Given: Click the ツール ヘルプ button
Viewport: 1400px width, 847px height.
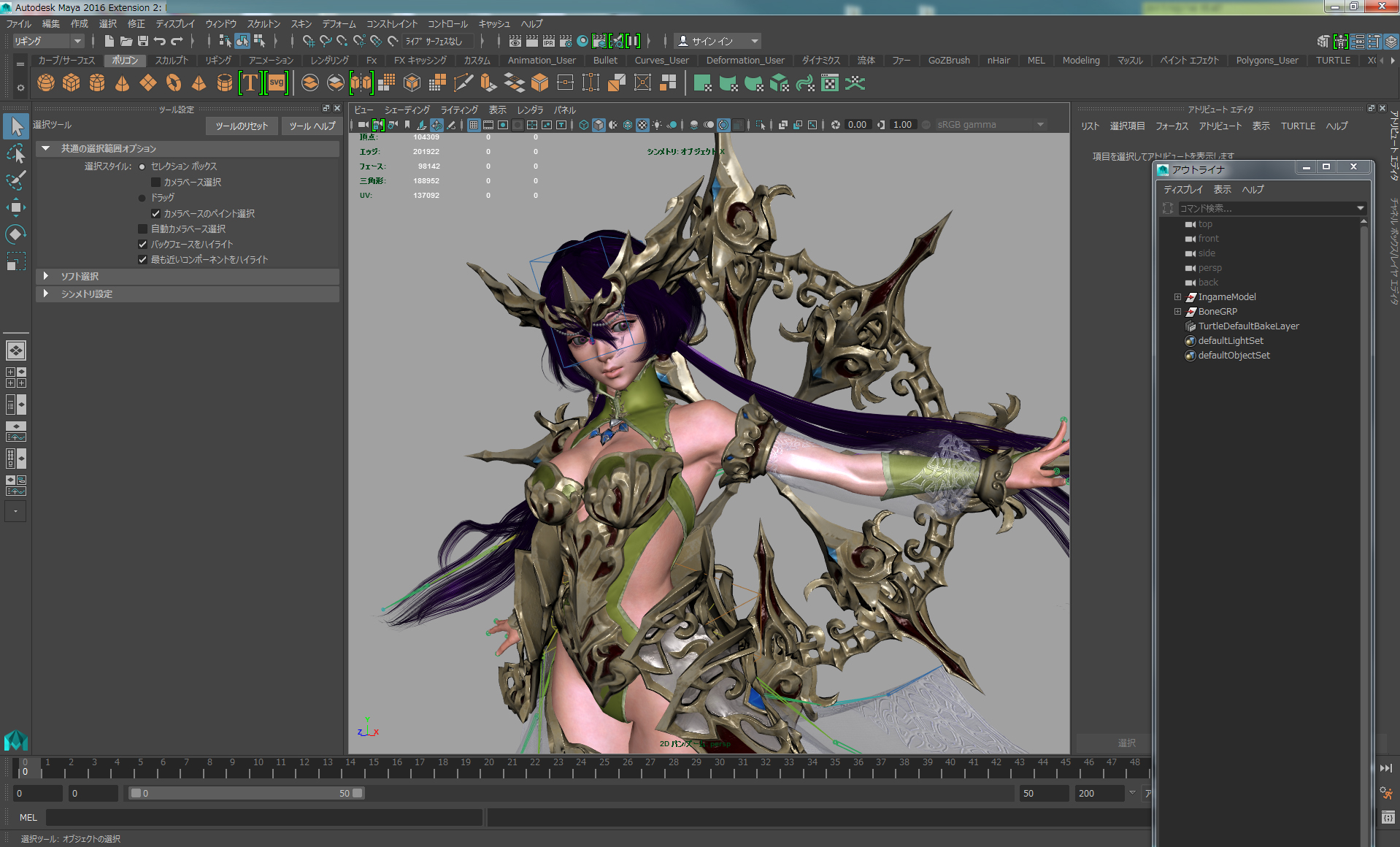Looking at the screenshot, I should coord(312,126).
